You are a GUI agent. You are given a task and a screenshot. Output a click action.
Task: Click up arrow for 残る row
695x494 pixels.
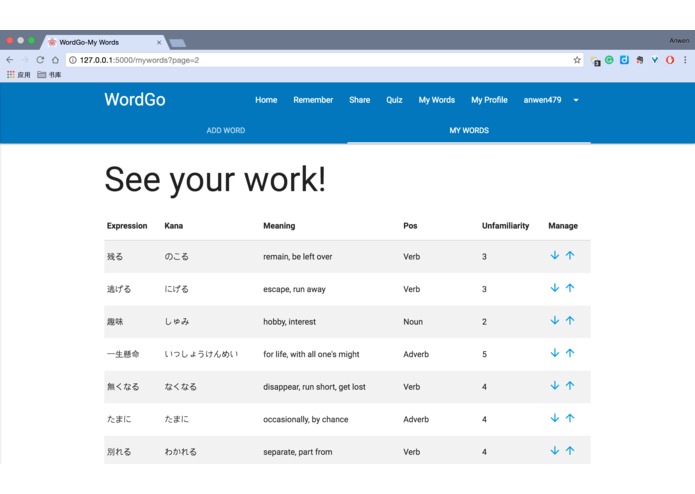pos(570,255)
